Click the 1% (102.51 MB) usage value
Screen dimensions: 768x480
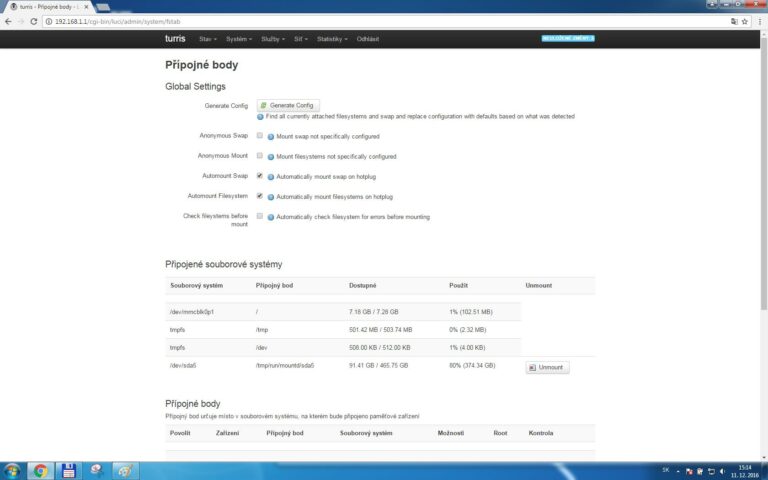point(471,312)
